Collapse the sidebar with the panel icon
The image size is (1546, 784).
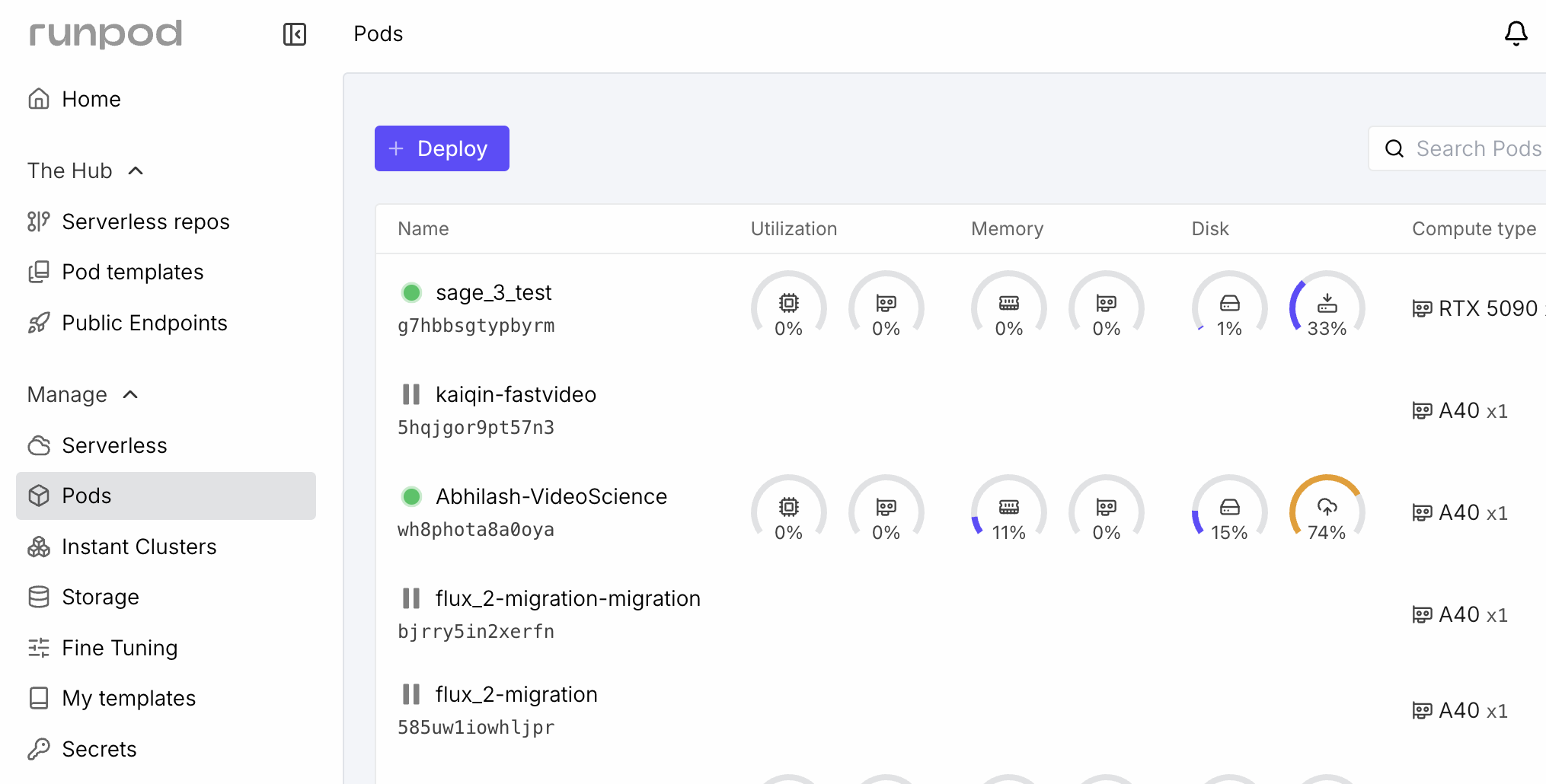click(x=295, y=34)
